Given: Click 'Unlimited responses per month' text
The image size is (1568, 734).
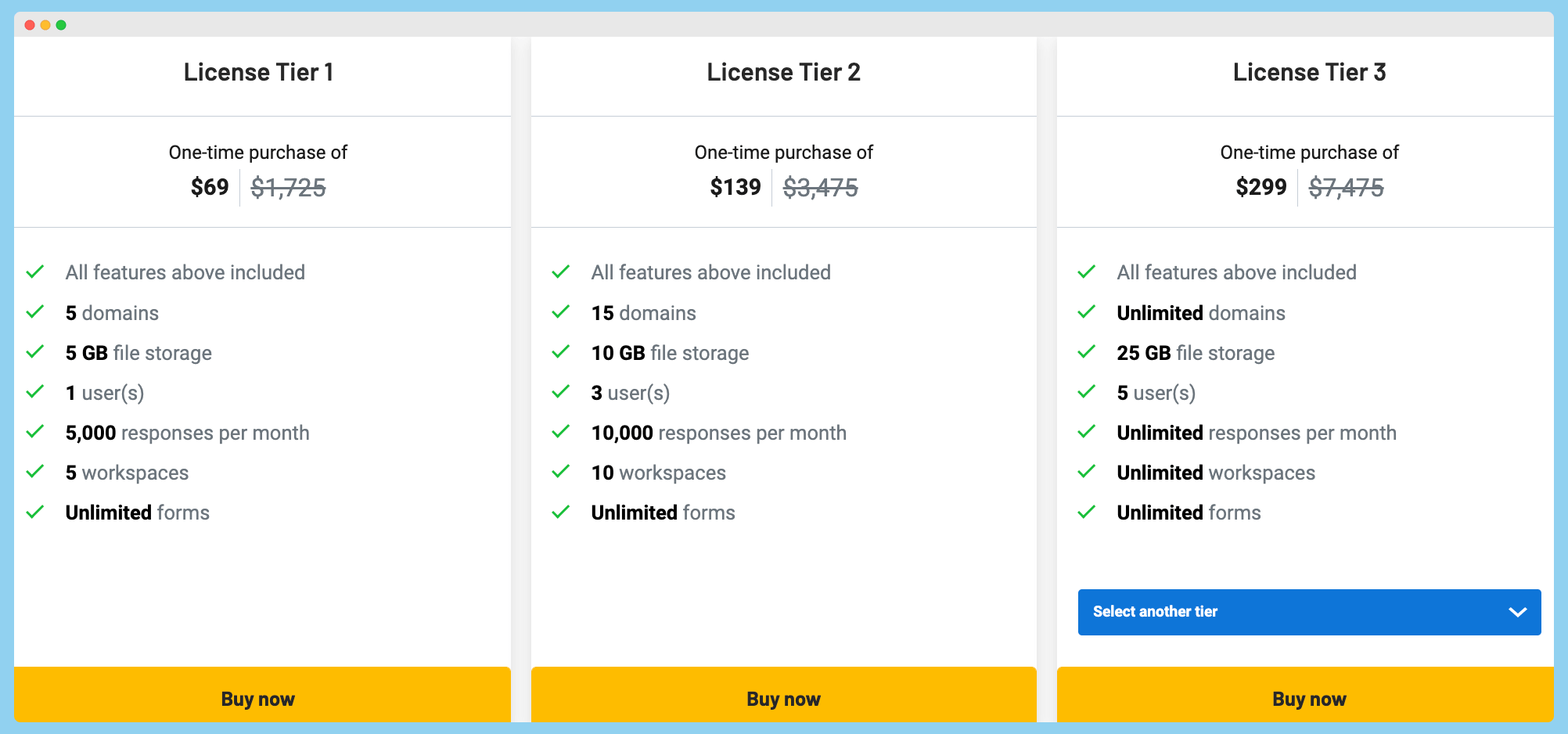Looking at the screenshot, I should coord(1257,433).
